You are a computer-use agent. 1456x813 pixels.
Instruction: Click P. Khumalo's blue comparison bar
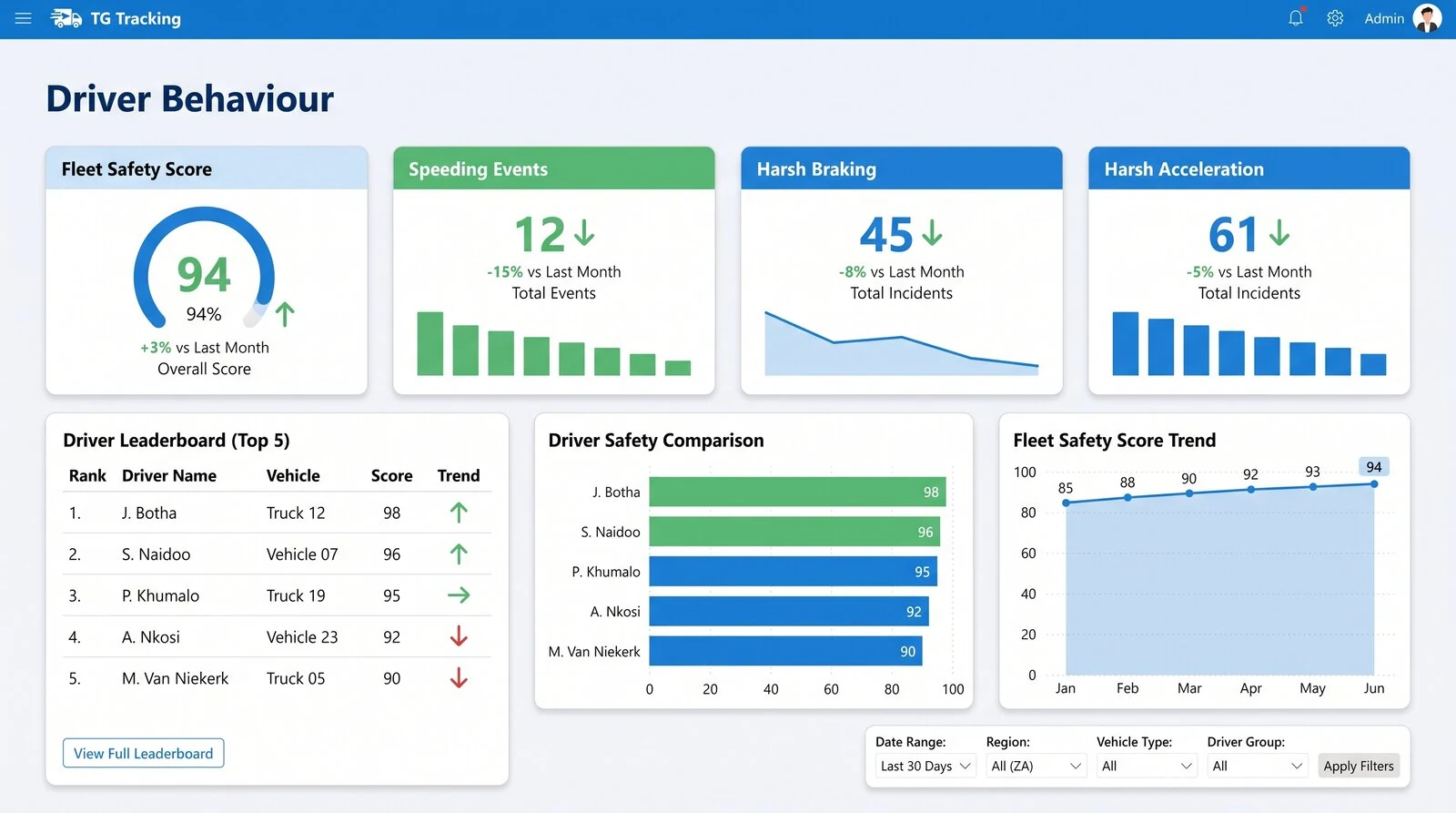[x=793, y=572]
